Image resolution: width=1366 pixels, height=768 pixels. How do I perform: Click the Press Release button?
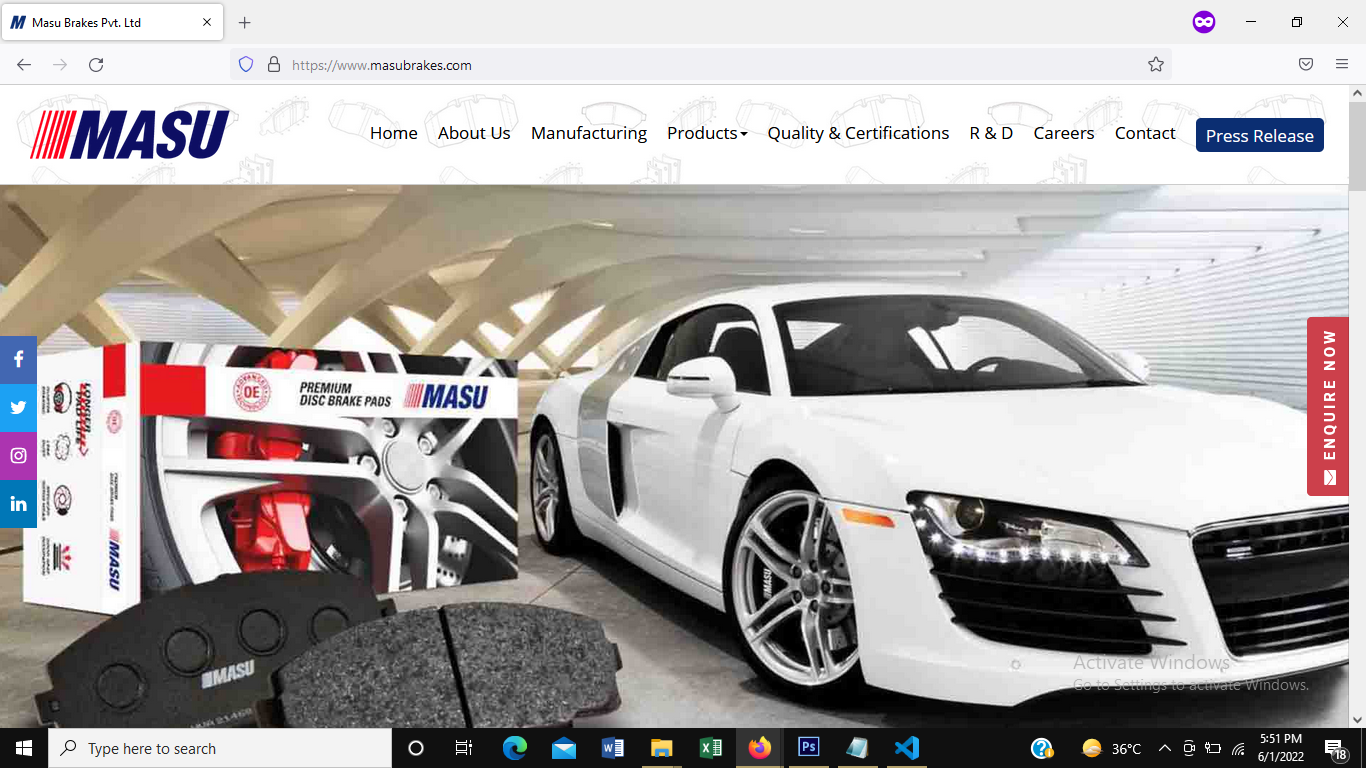(1260, 135)
